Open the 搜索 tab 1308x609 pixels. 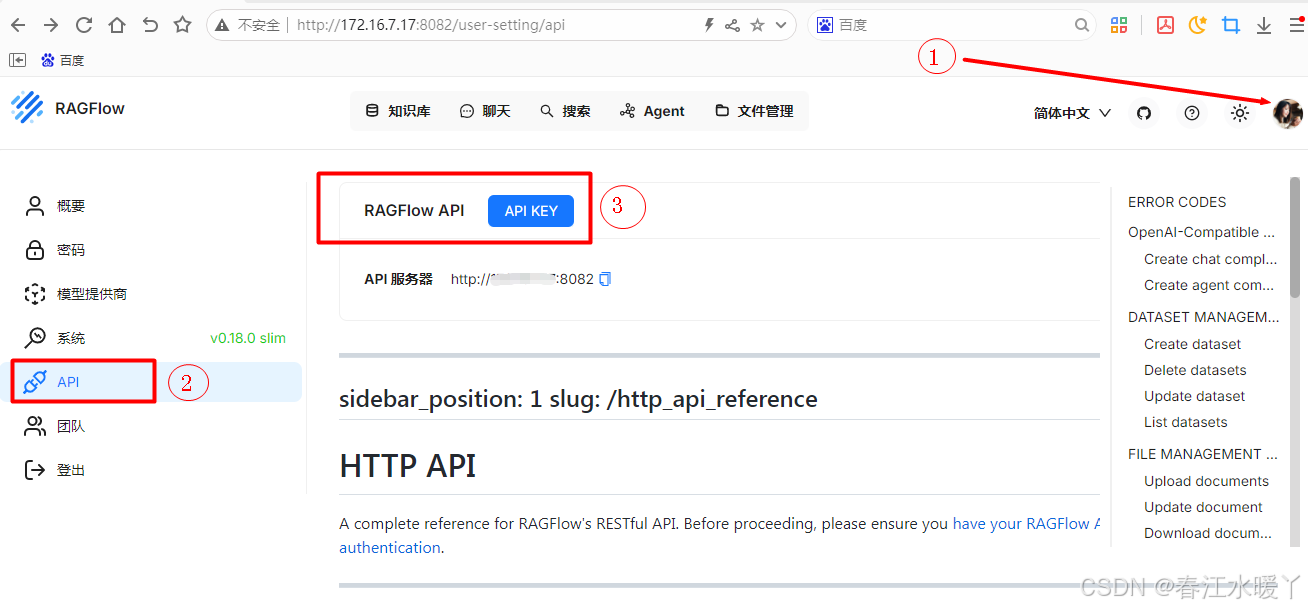click(565, 111)
